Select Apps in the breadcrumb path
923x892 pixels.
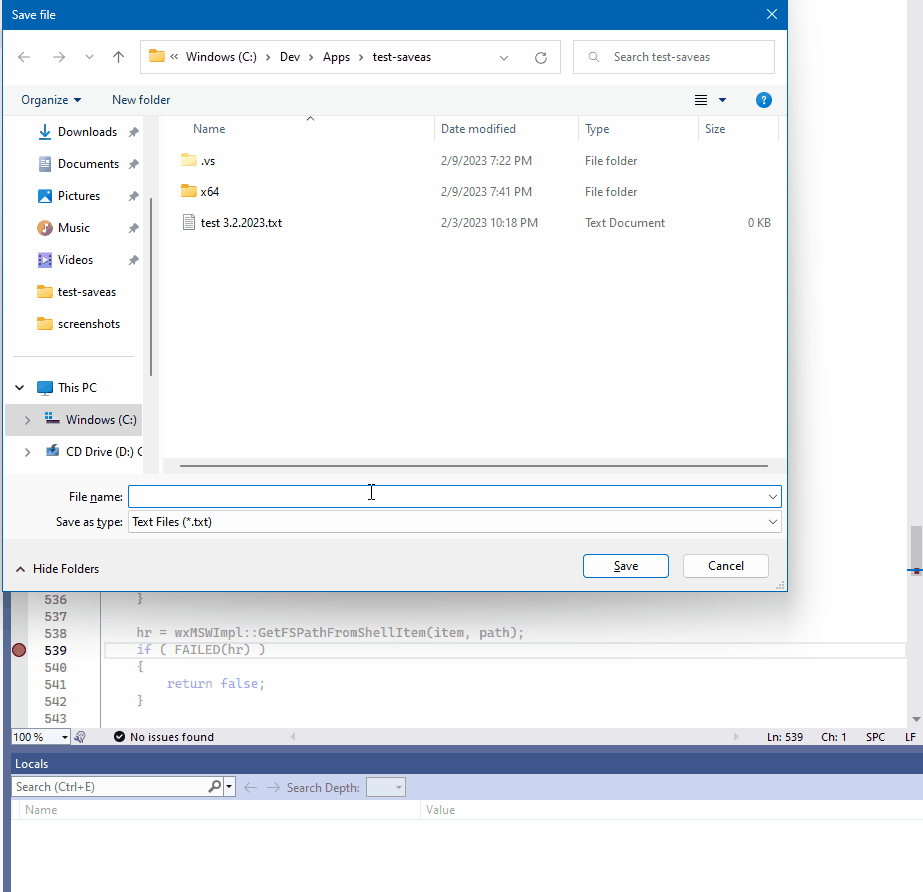click(x=336, y=57)
